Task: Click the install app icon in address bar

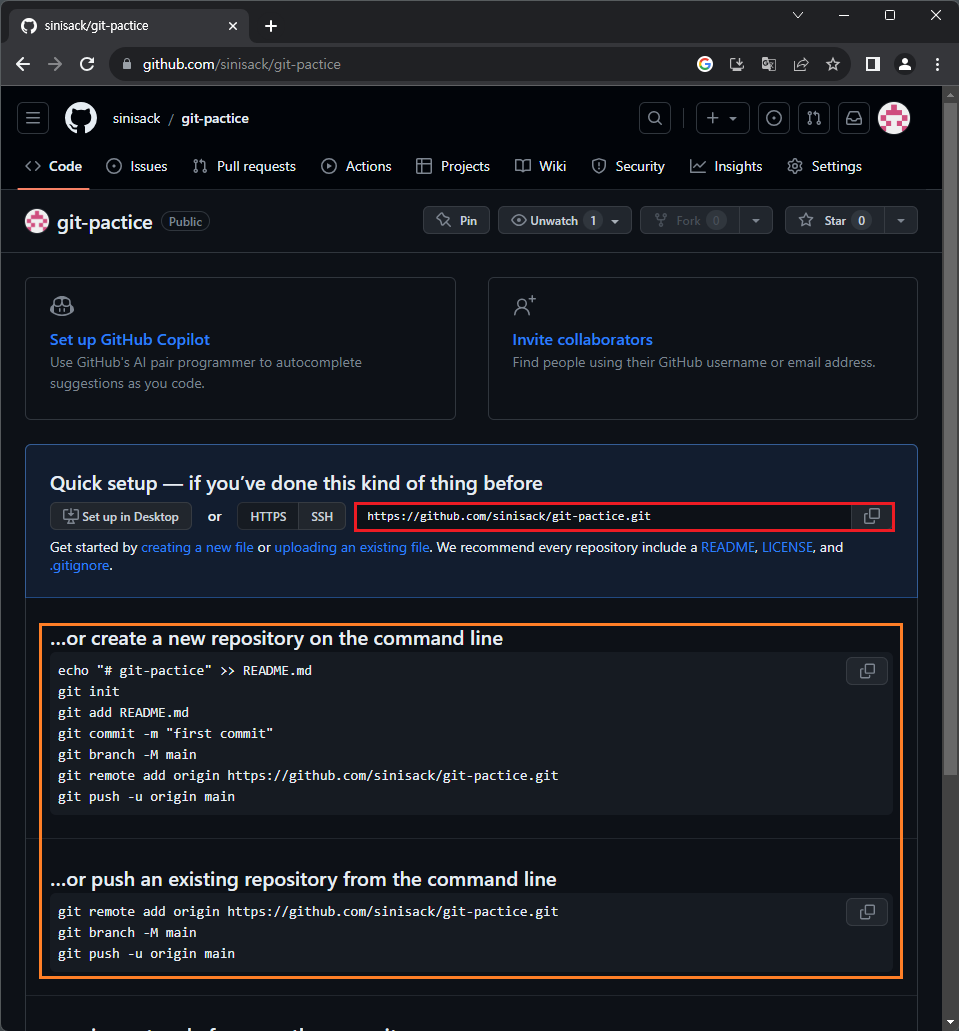Action: pos(737,64)
